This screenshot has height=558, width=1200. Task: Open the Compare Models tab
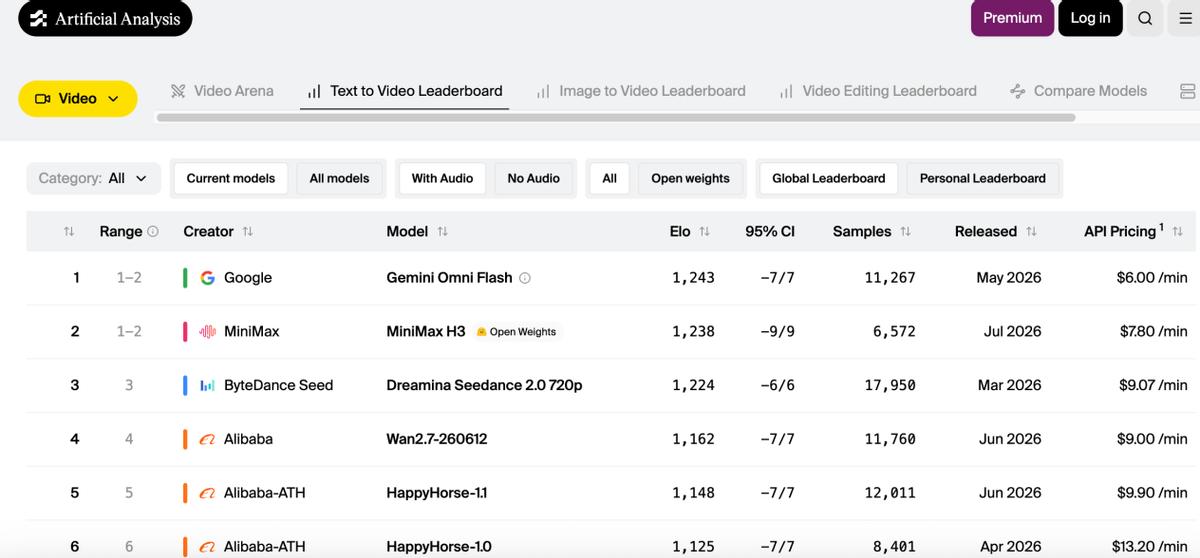click(x=1079, y=91)
